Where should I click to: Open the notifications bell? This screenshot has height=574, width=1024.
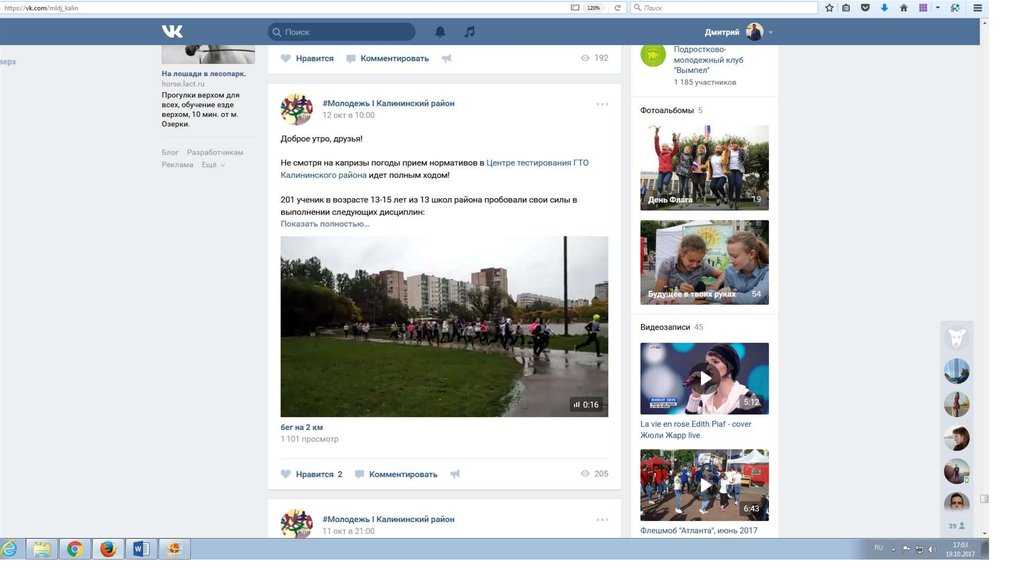click(x=440, y=32)
